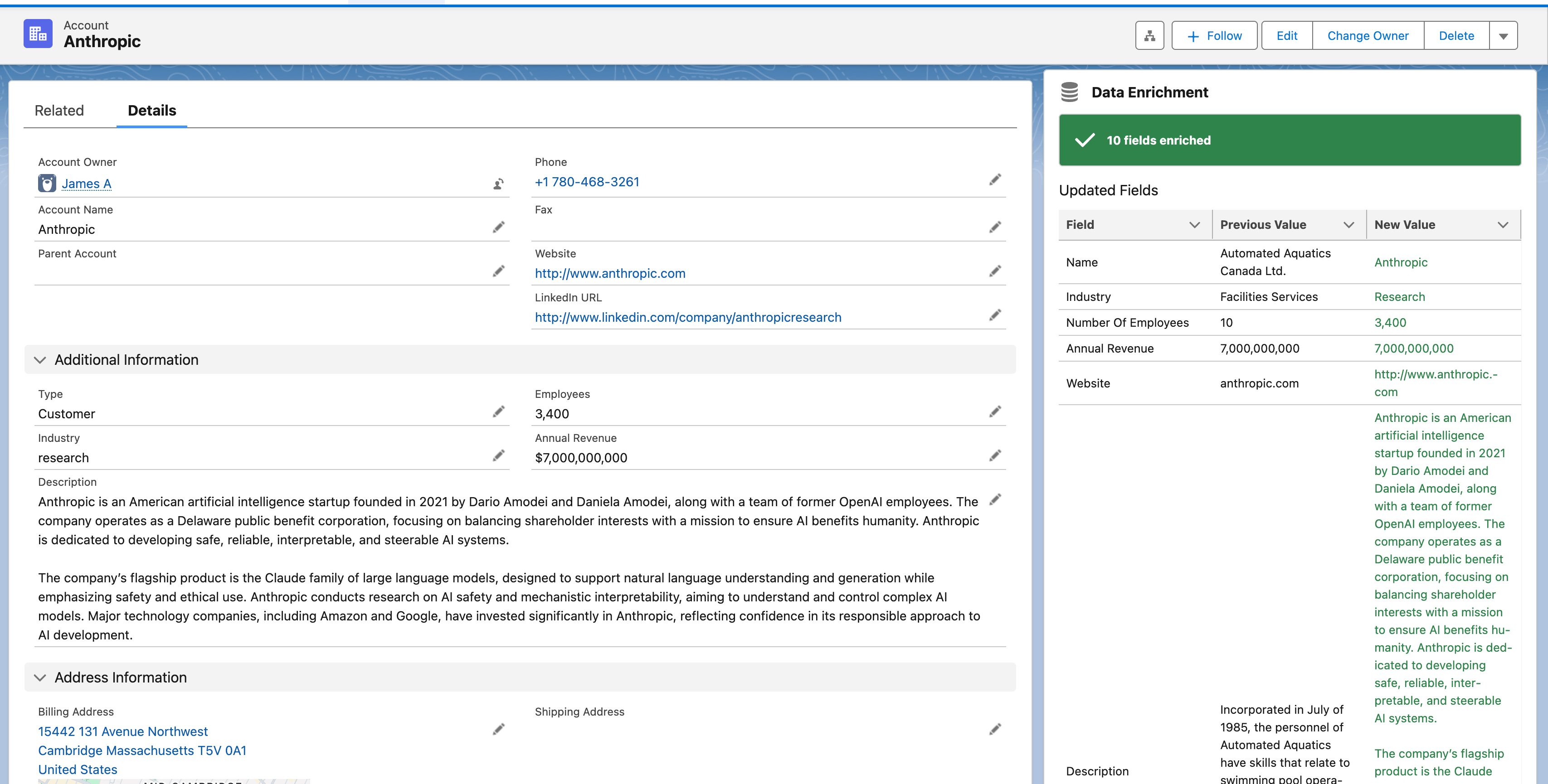The width and height of the screenshot is (1548, 784).
Task: Click pencil icon to edit Website field
Action: (994, 271)
